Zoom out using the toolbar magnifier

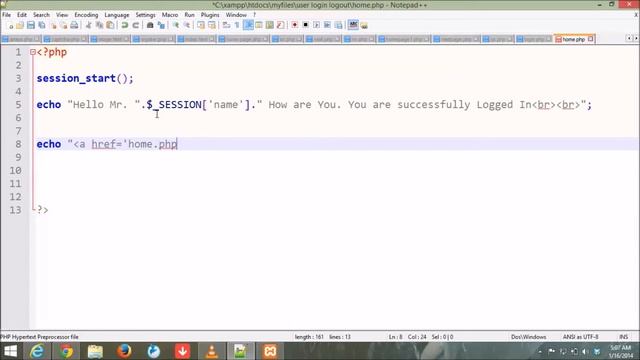(x=187, y=25)
